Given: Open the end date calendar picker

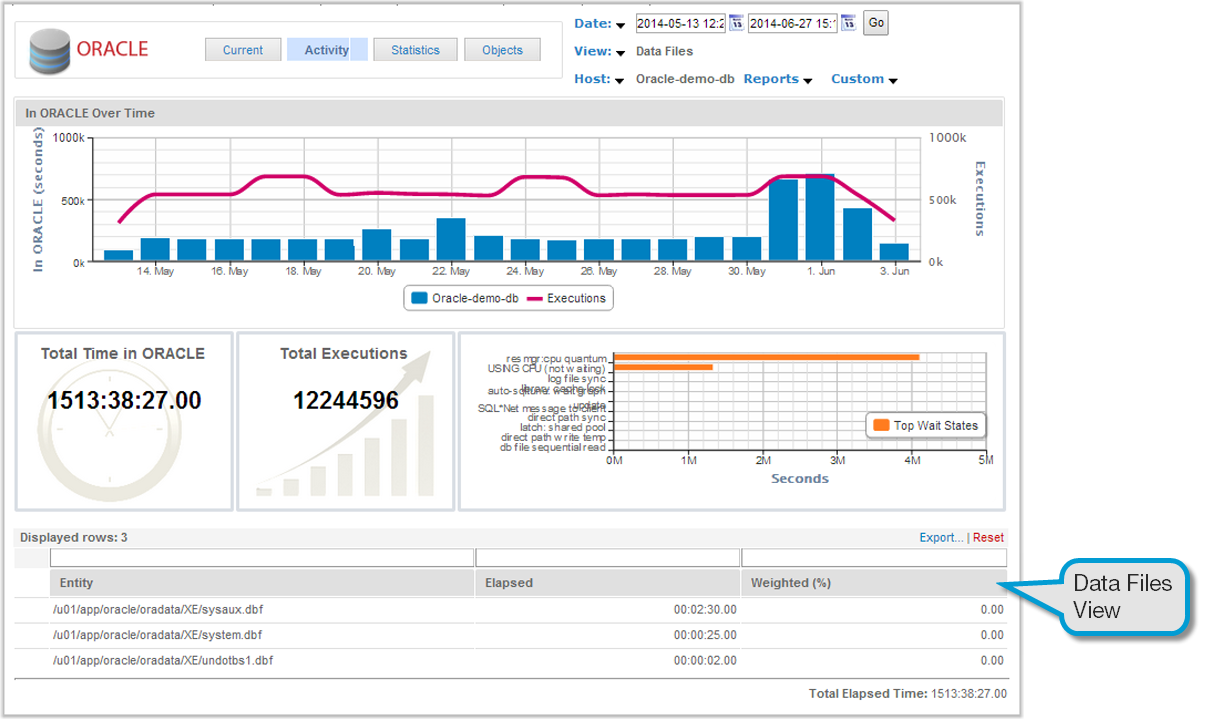Looking at the screenshot, I should pos(848,23).
